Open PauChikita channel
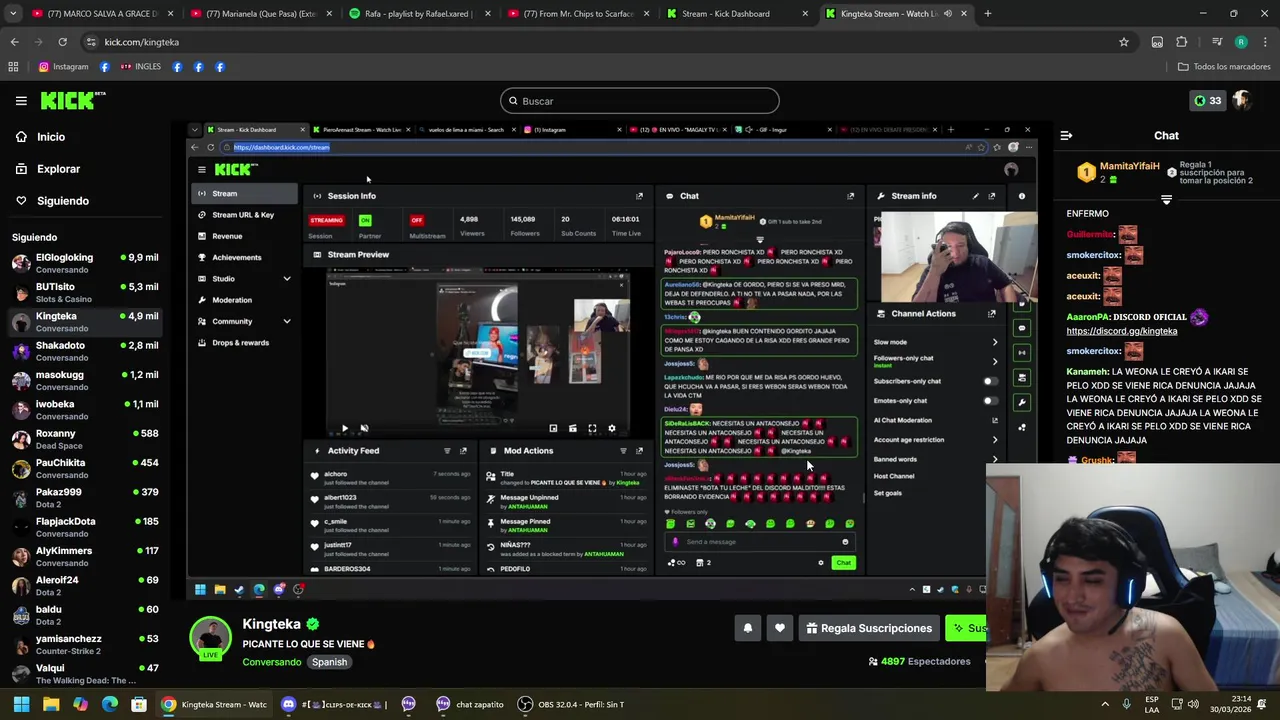This screenshot has height=720, width=1280. [85, 469]
